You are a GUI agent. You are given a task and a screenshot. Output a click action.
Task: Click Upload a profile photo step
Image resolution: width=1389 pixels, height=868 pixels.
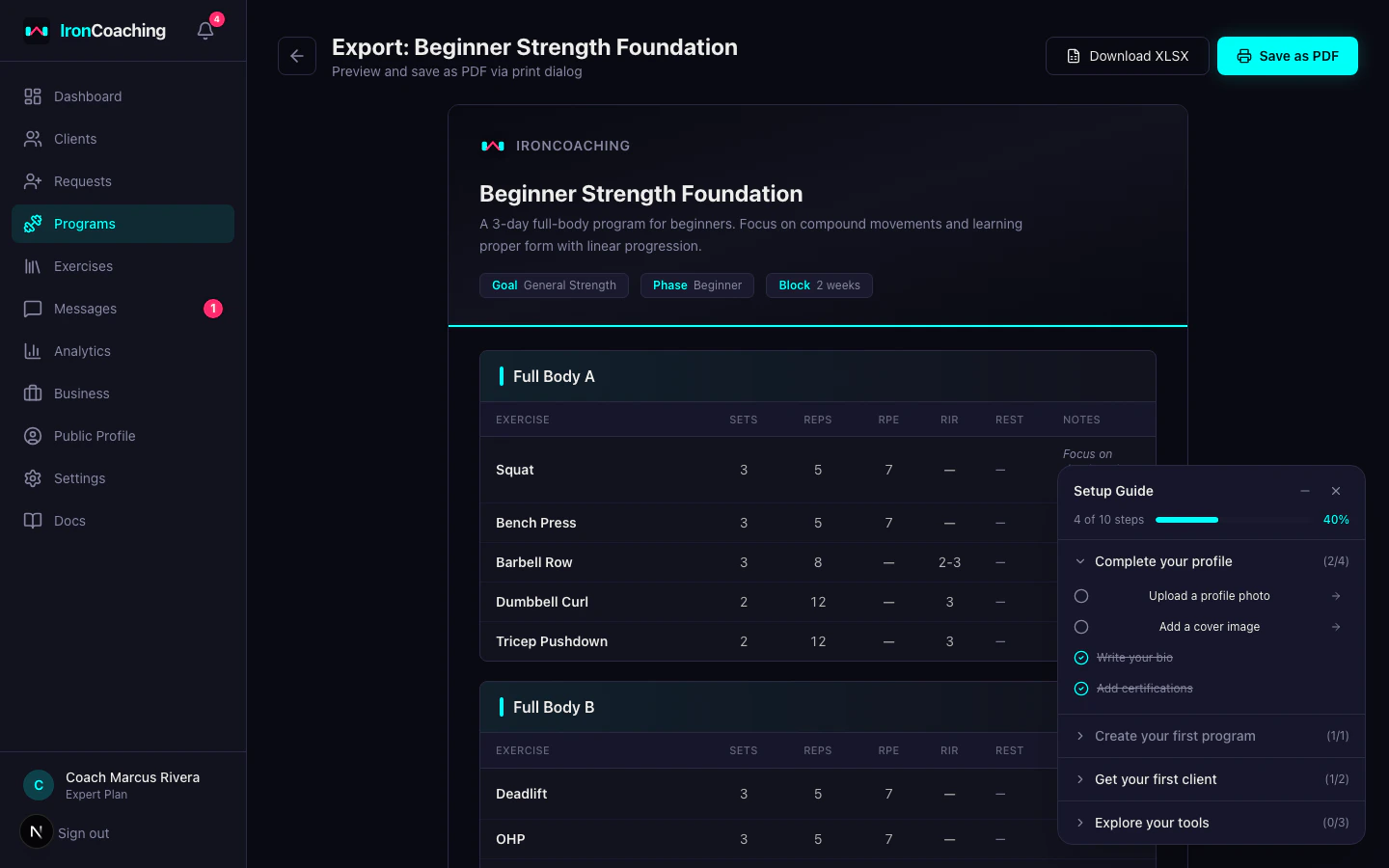tap(1209, 596)
